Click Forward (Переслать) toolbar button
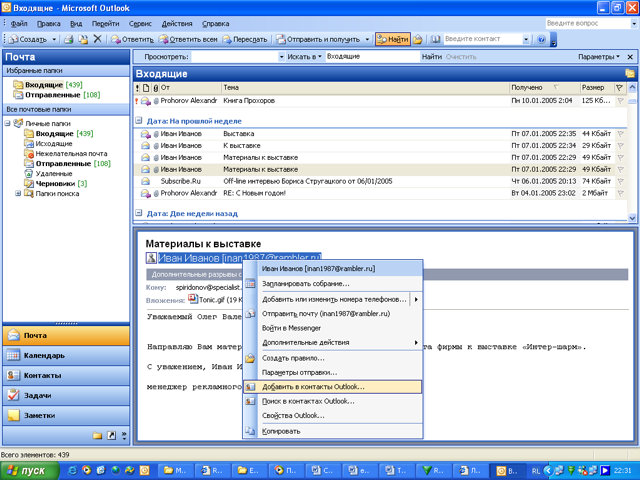 pos(244,39)
